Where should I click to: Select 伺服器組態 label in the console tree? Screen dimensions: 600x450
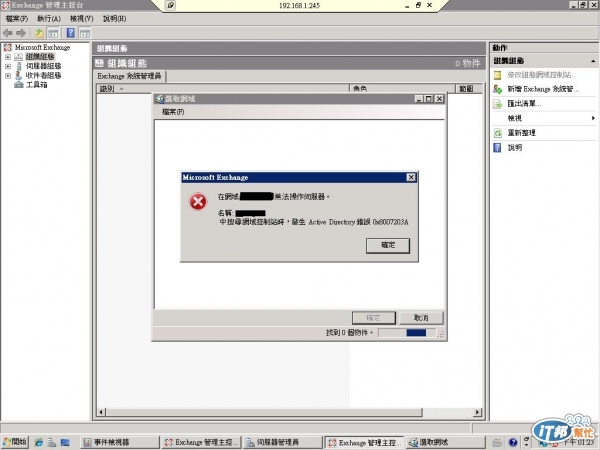43,66
